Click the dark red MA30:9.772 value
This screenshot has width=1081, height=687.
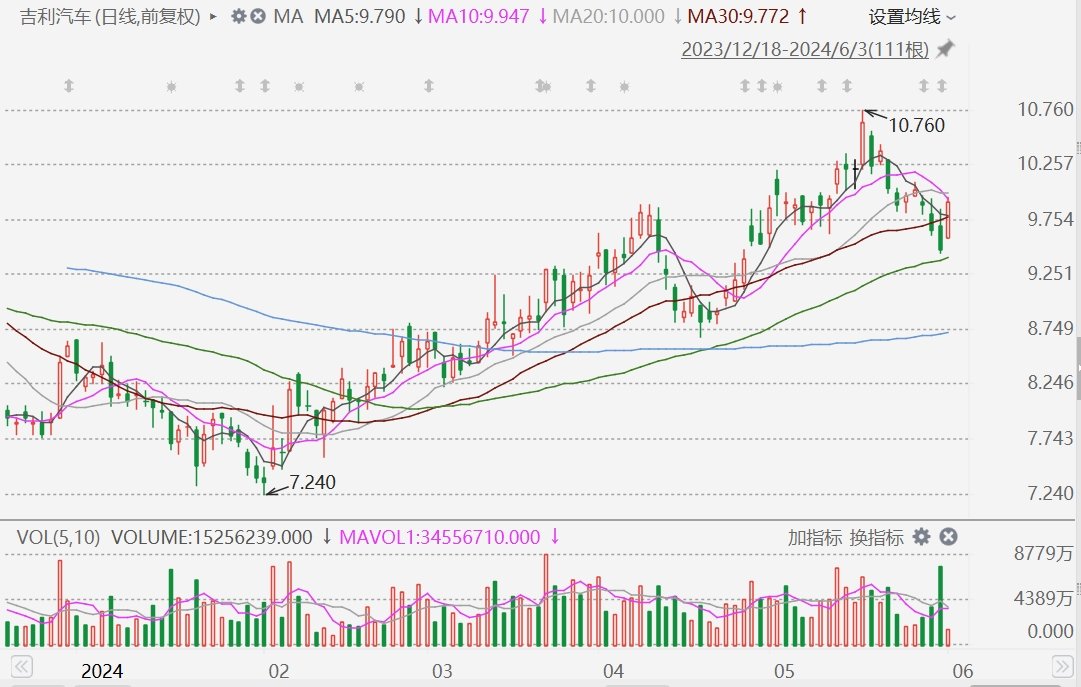[738, 17]
